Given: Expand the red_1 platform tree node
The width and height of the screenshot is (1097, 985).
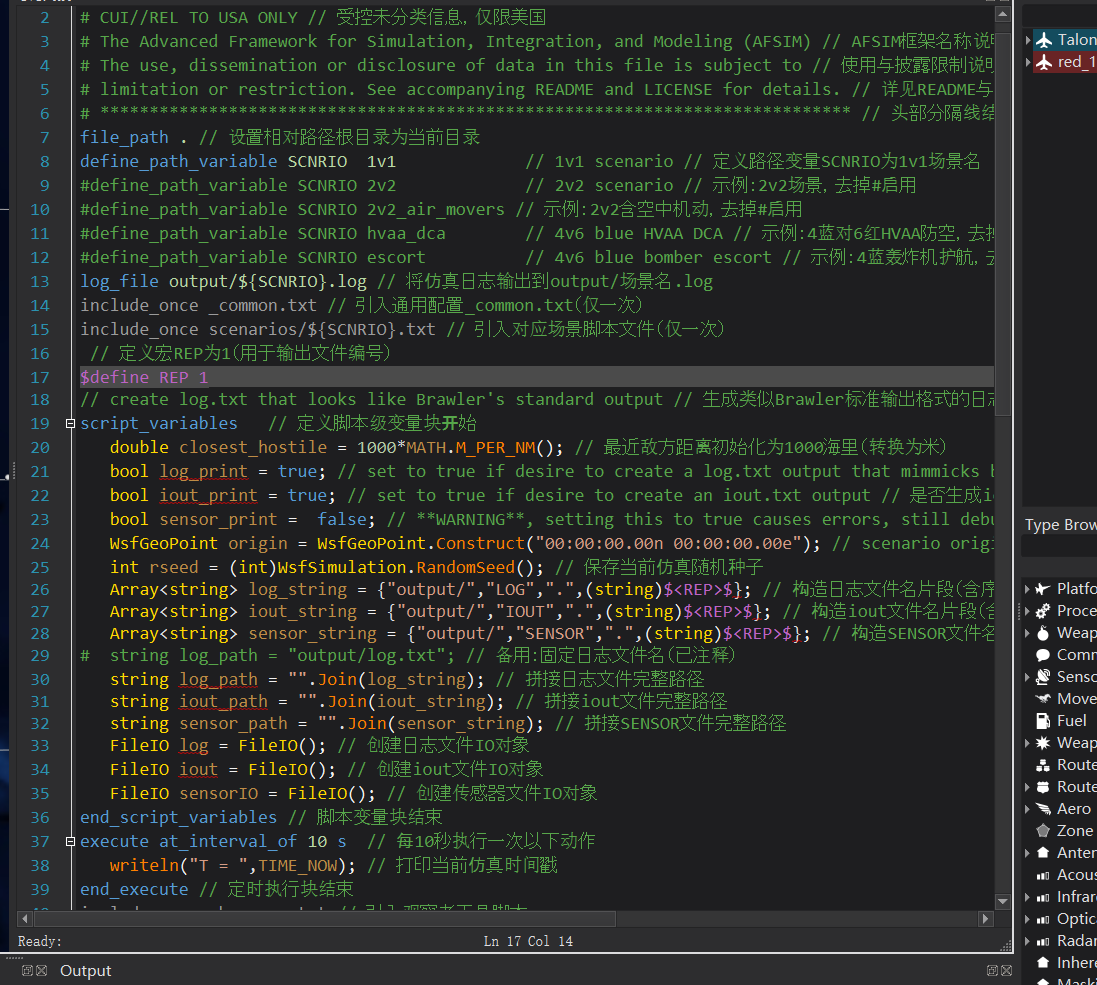Looking at the screenshot, I should [1028, 62].
